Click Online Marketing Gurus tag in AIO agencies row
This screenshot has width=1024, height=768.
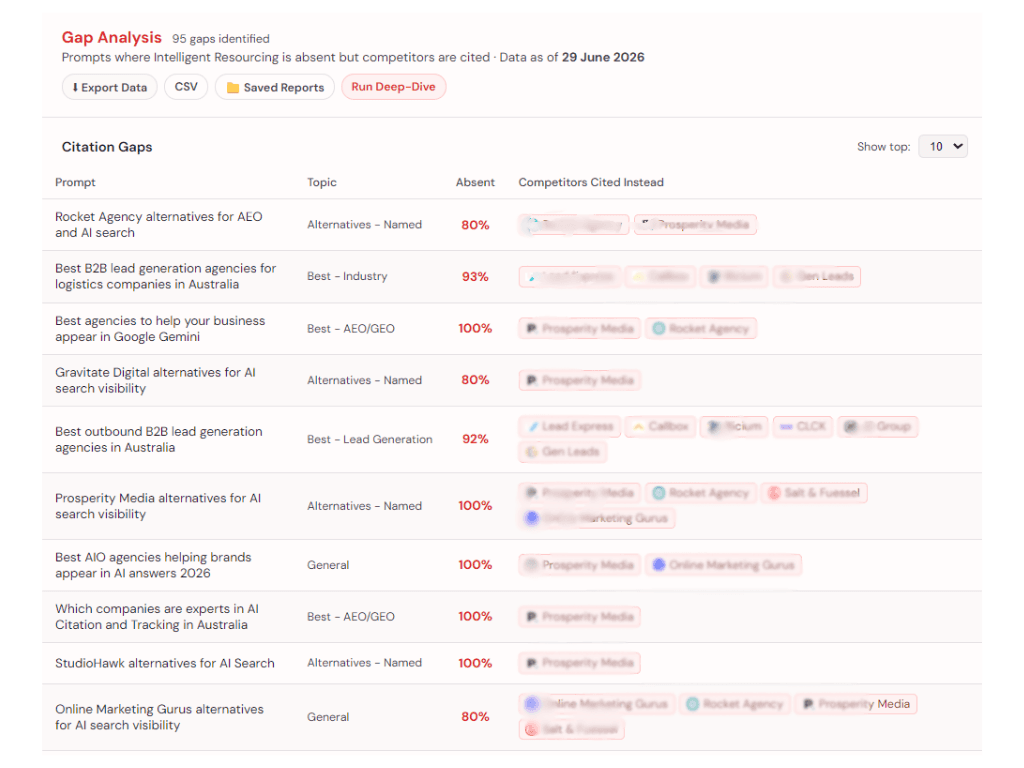pyautogui.click(x=724, y=565)
